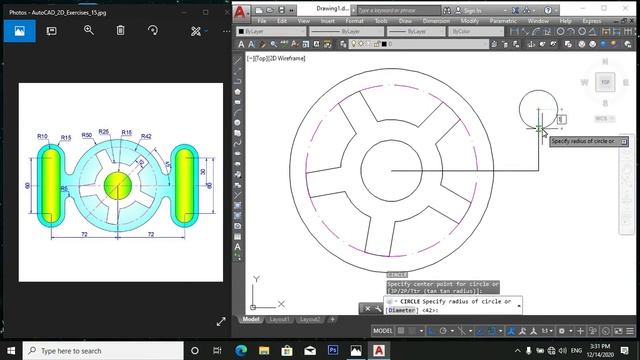Click the Windows taskbar search box
Image resolution: width=640 pixels, height=360 pixels.
tap(103, 351)
